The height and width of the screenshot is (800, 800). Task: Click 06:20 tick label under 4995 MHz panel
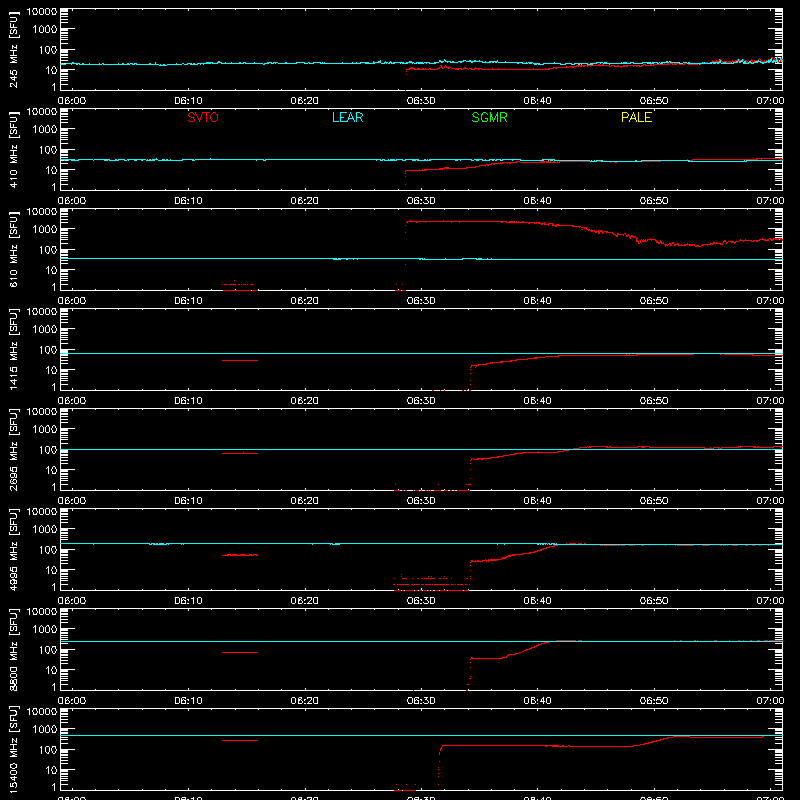305,601
